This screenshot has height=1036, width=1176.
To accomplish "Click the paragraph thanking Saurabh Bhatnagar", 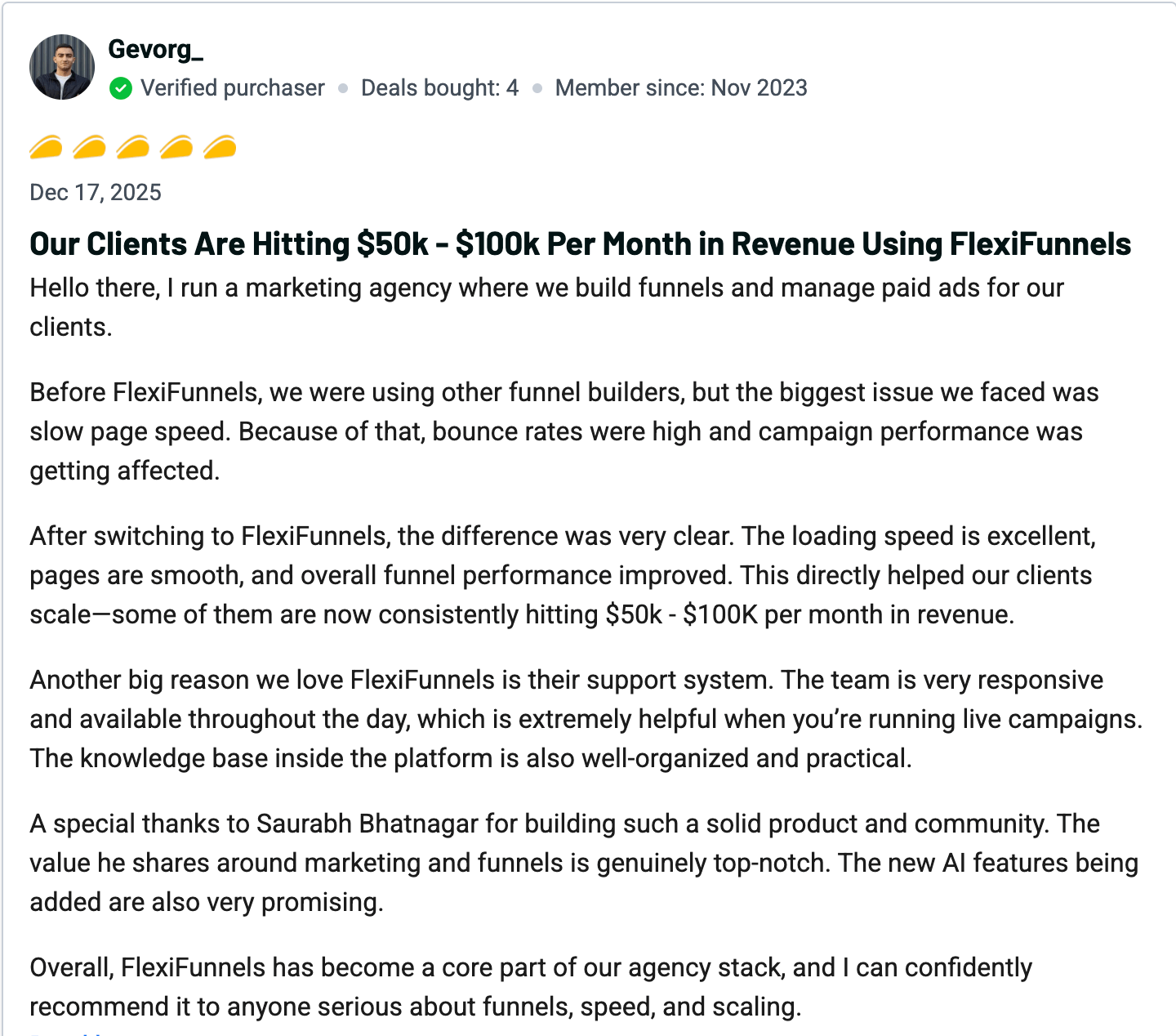I will pos(583,863).
